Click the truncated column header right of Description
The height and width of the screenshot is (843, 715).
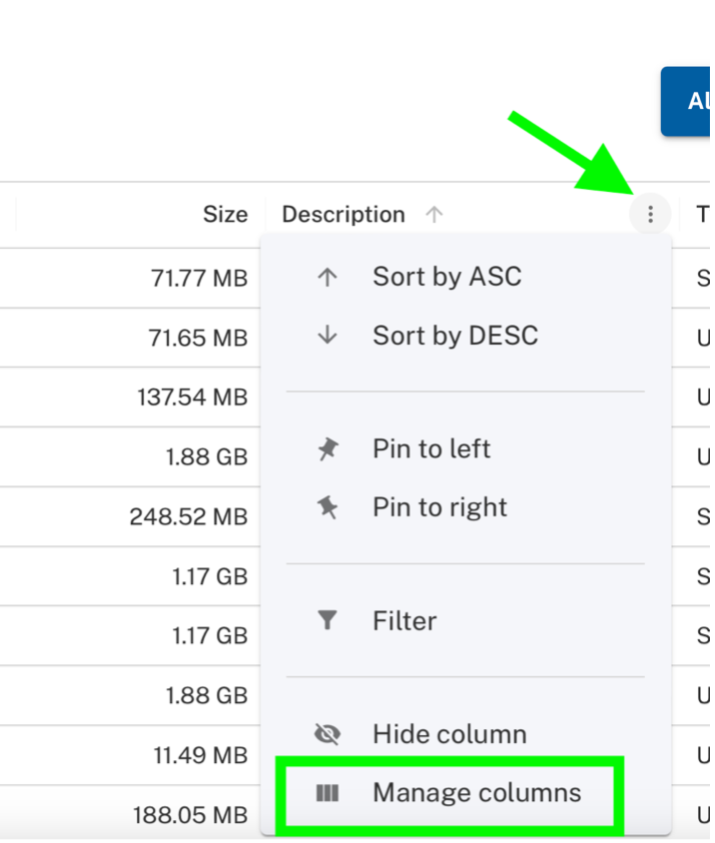[702, 215]
